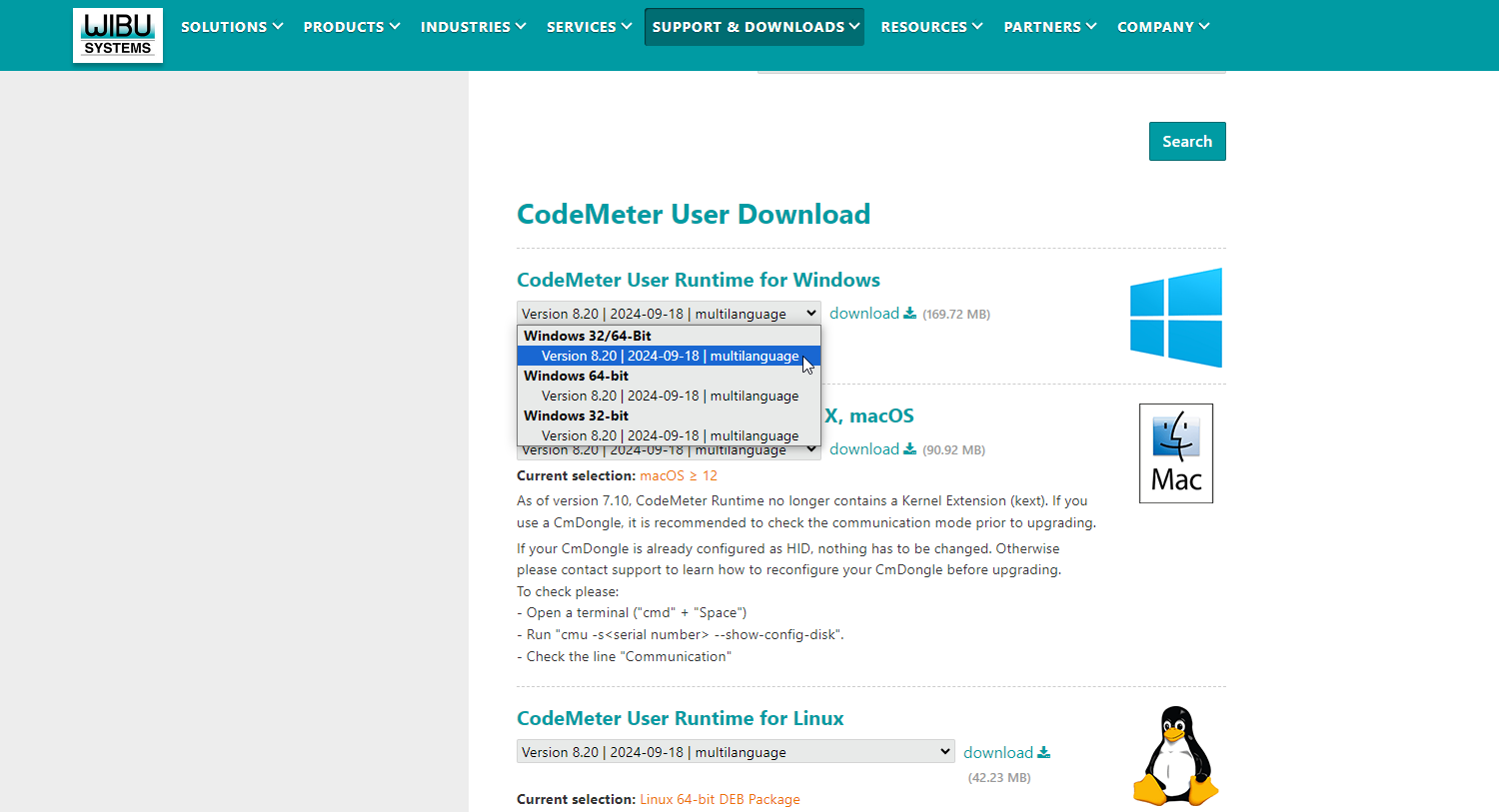Click the CodeMeter User Download heading
The height and width of the screenshot is (812, 1499).
694,214
